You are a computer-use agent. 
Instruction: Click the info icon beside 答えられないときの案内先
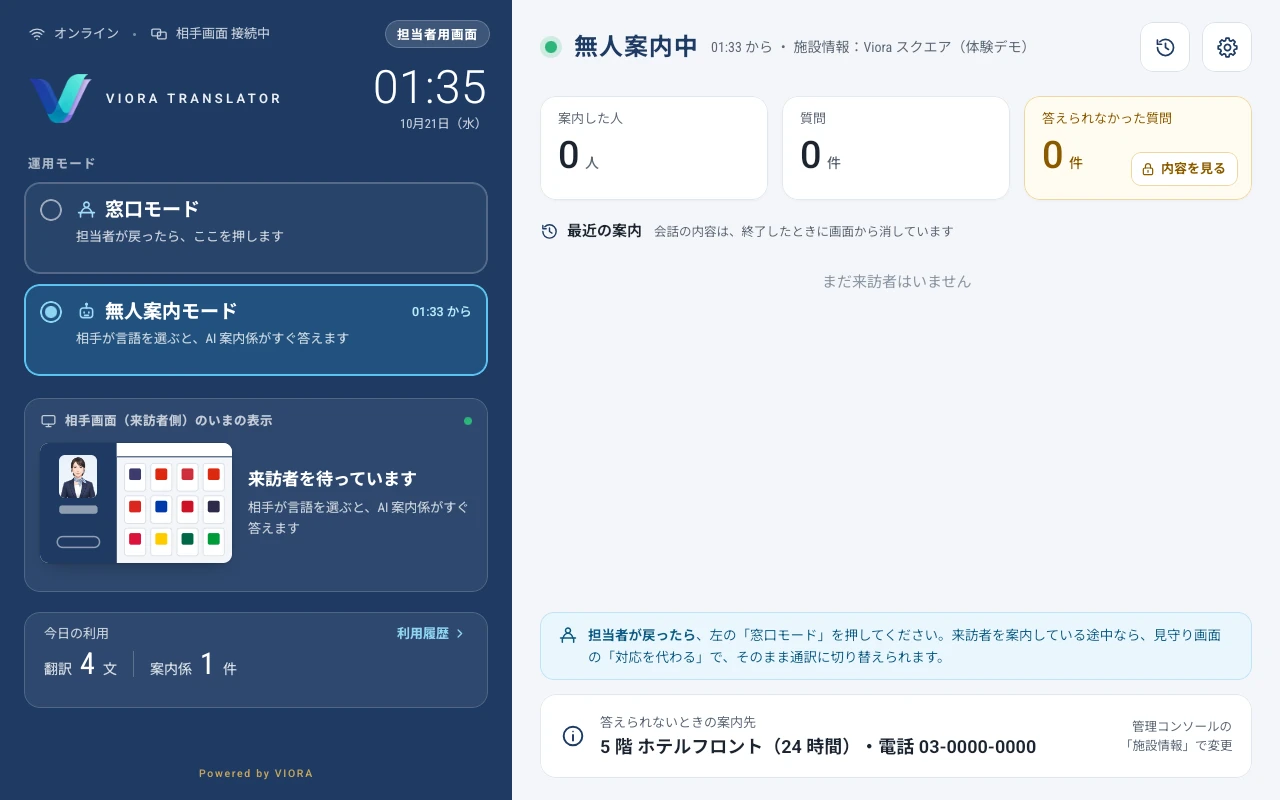[x=573, y=736]
